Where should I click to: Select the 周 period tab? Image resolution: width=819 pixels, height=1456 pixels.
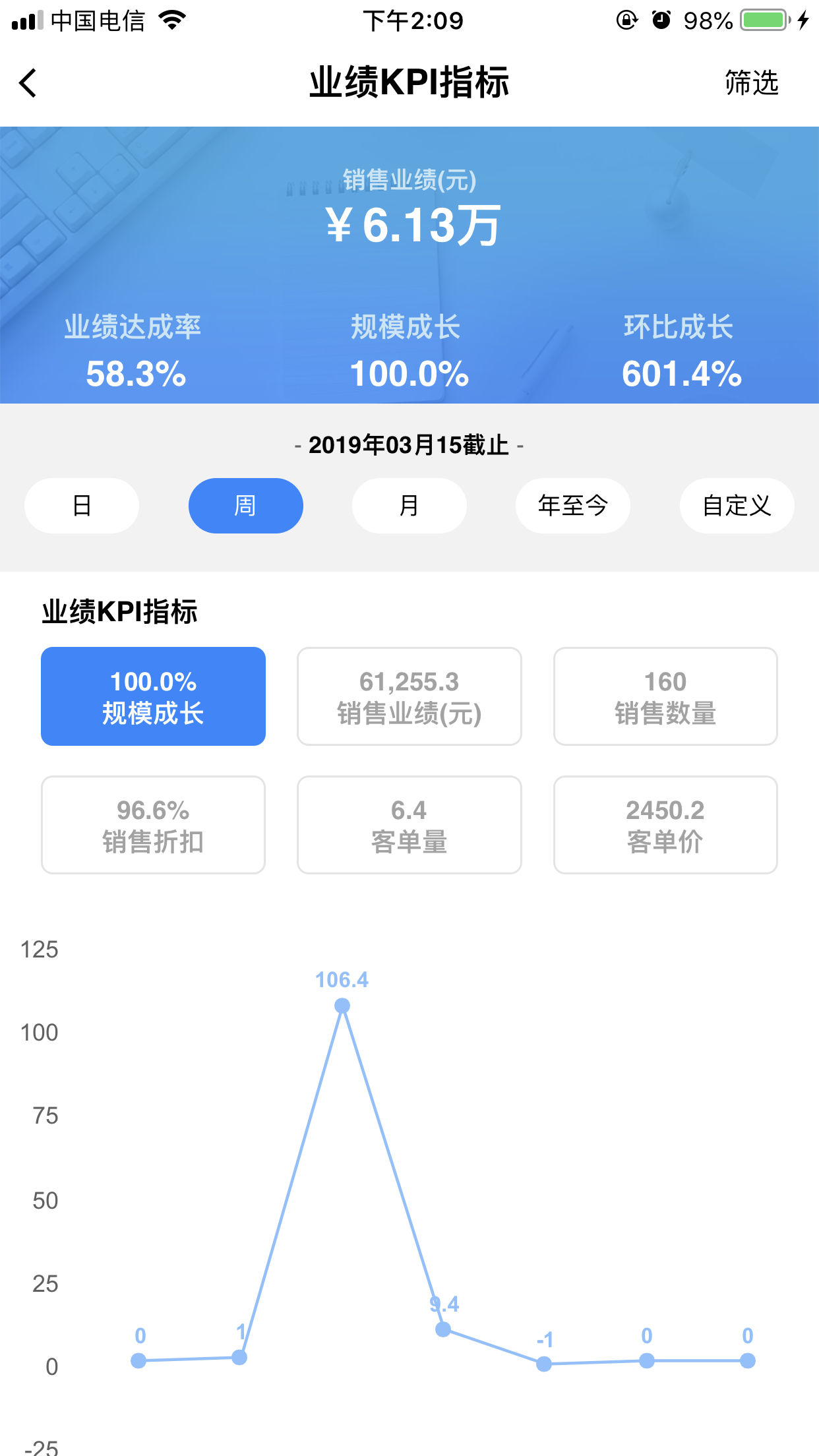click(245, 506)
